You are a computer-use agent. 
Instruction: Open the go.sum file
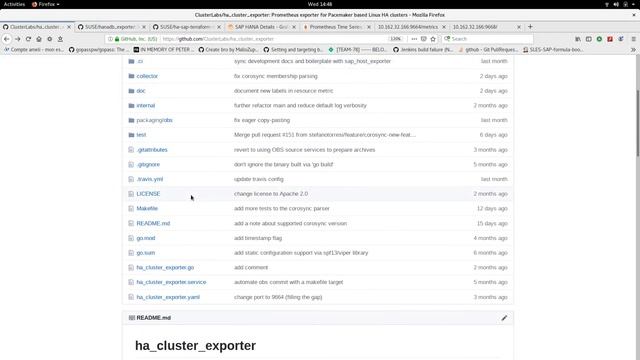(146, 253)
